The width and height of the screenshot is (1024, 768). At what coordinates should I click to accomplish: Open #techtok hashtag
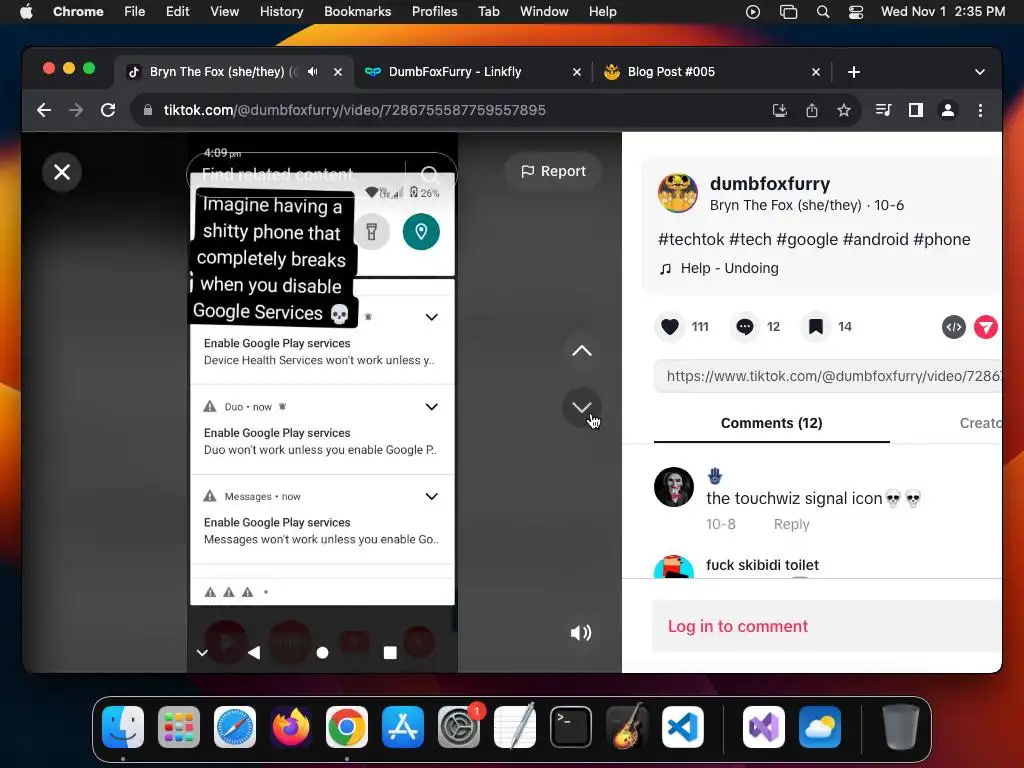tap(691, 240)
